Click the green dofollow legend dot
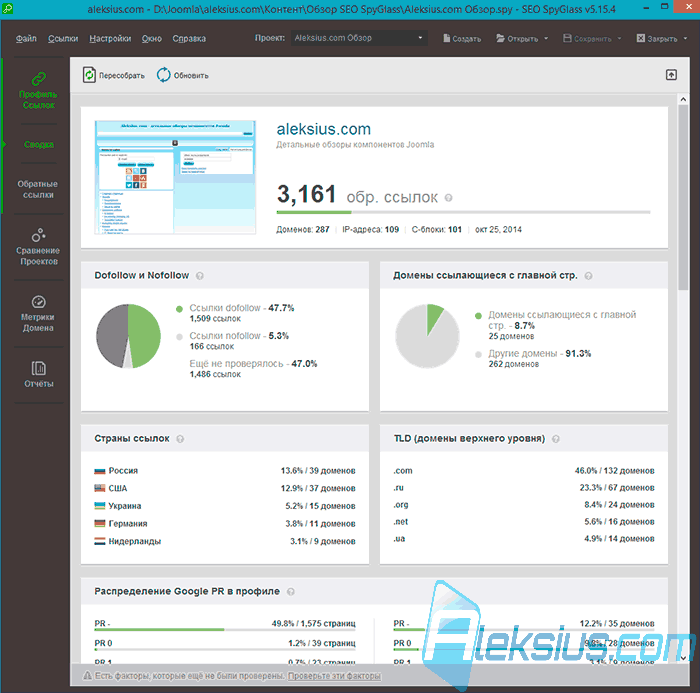 pyautogui.click(x=179, y=309)
